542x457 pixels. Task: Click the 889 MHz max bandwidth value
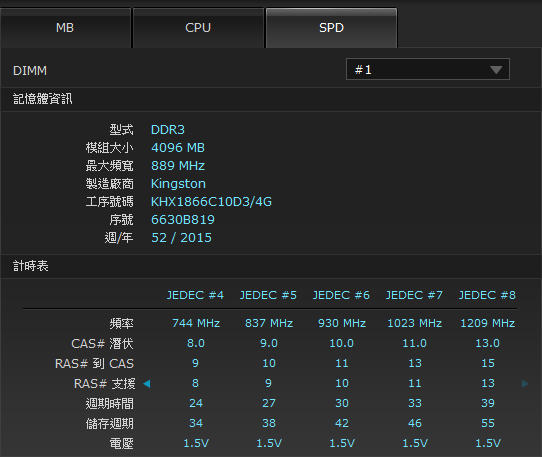point(178,166)
